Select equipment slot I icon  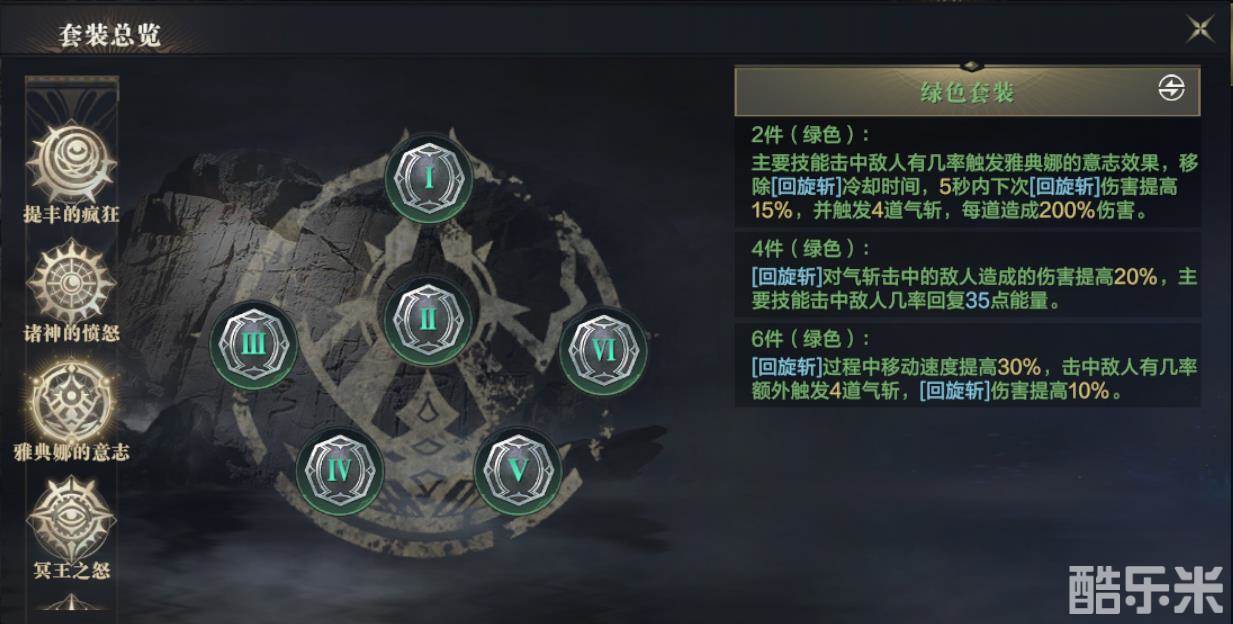(429, 178)
